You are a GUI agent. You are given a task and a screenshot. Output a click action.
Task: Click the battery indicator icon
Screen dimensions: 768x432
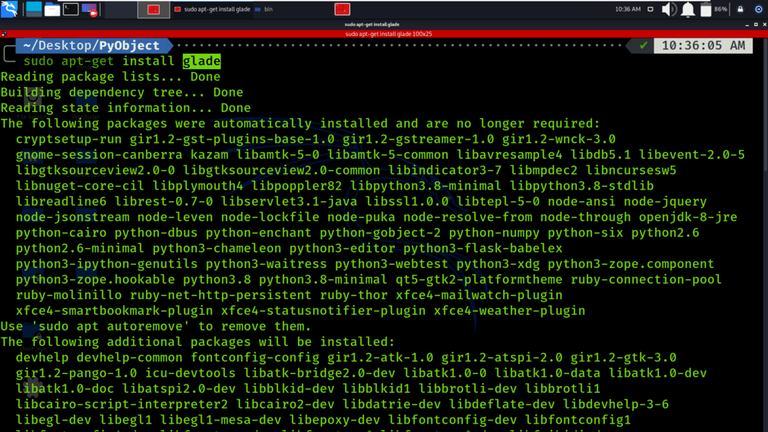706,9
